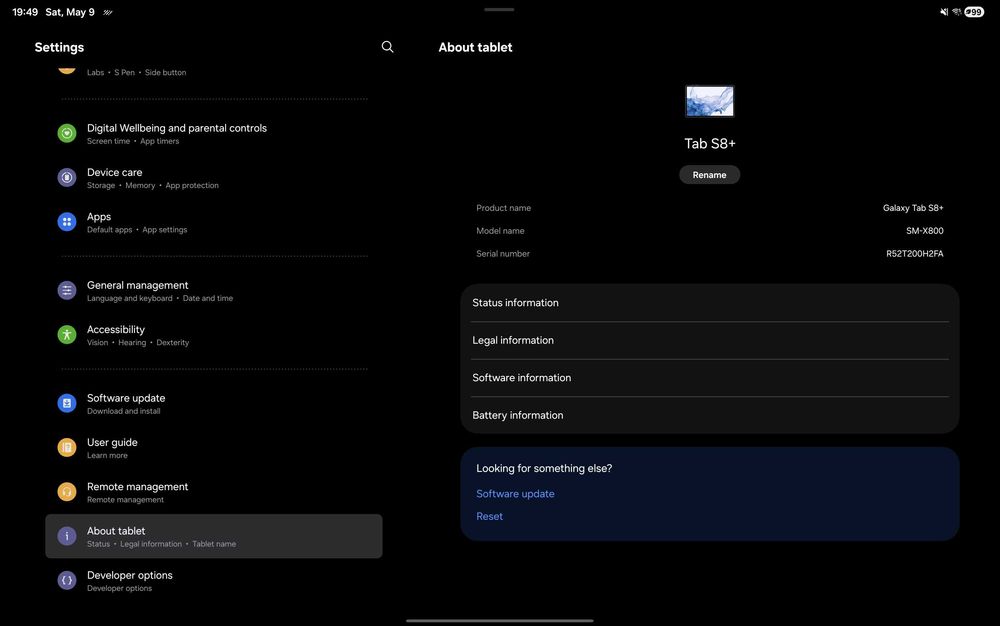Tap the Wi-Fi icon in status bar
Image resolution: width=1000 pixels, height=626 pixels.
[x=957, y=12]
